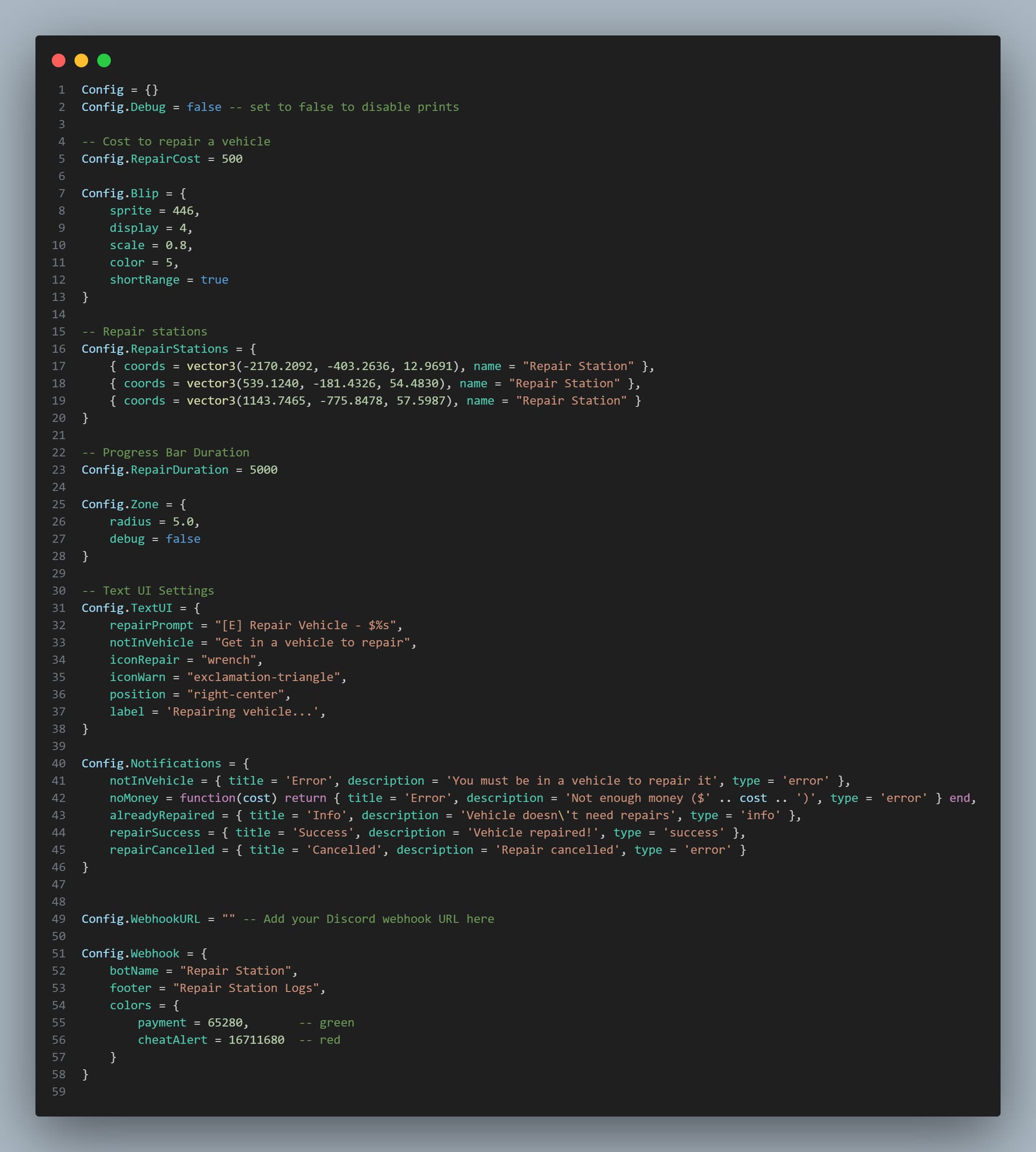The image size is (1036, 1152).
Task: Click line number 16 in the gutter
Action: 59,349
